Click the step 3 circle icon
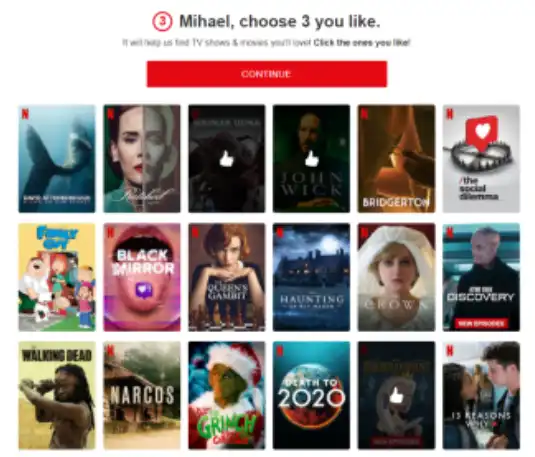Viewport: 535px width, 457px height. (x=162, y=22)
